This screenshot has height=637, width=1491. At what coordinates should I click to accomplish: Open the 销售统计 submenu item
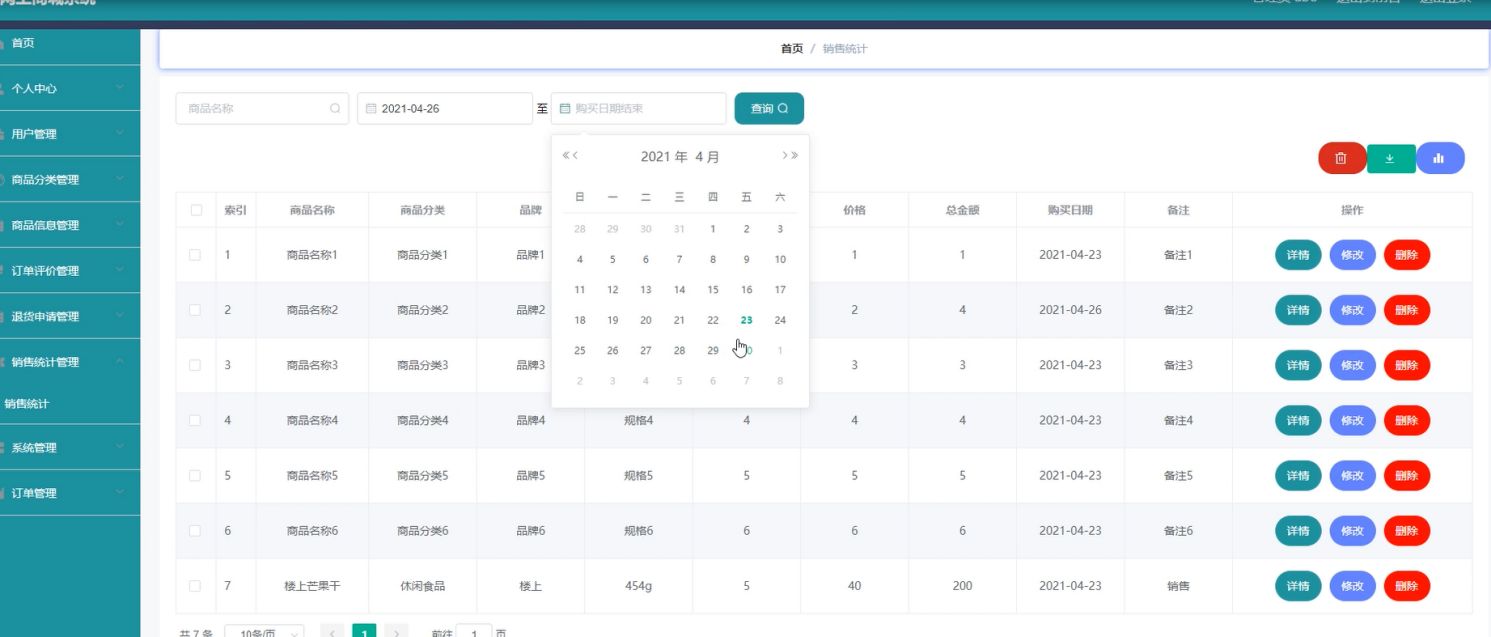pyautogui.click(x=27, y=404)
